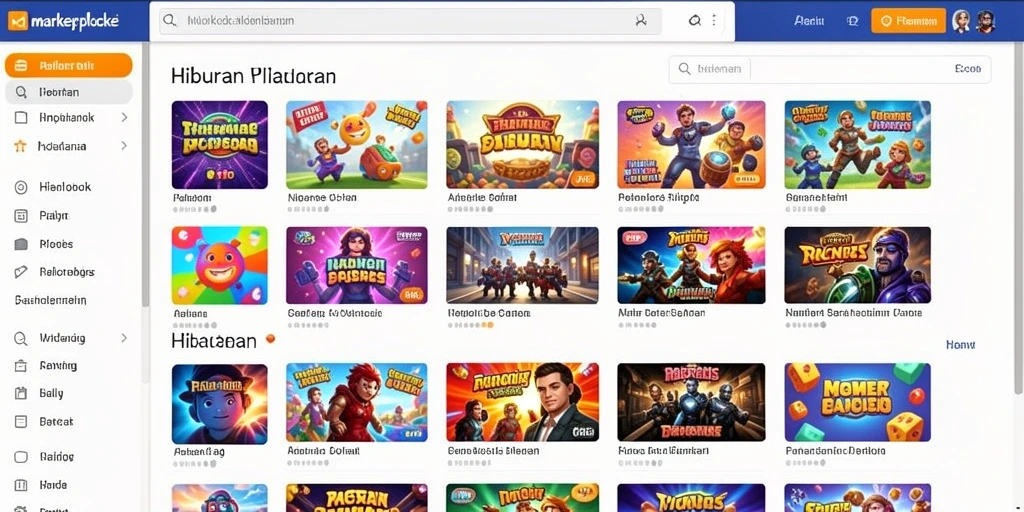This screenshot has width=1024, height=512.
Task: Click the document icon beside 'Betcat'
Action: pyautogui.click(x=21, y=422)
